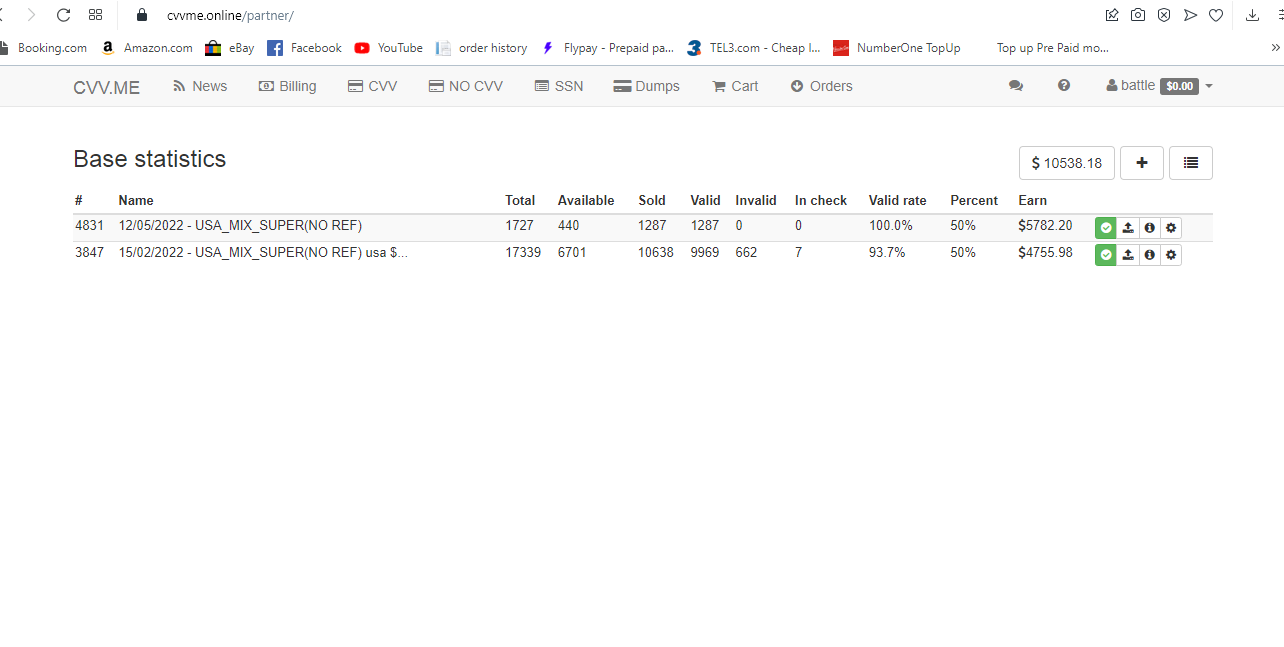The width and height of the screenshot is (1284, 647).
Task: Click the CVV.ME brand link
Action: 106,87
